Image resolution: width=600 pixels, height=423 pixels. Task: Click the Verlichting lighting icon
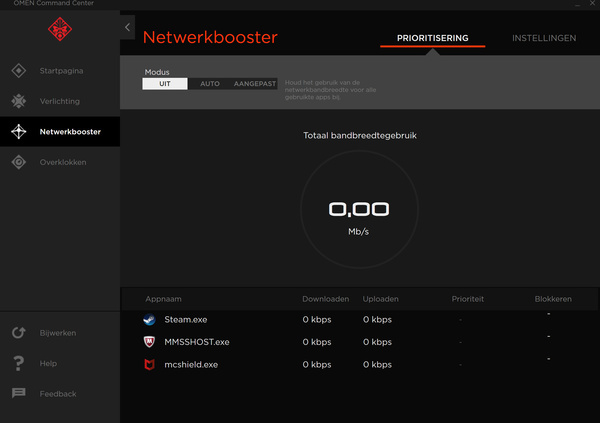(18, 101)
